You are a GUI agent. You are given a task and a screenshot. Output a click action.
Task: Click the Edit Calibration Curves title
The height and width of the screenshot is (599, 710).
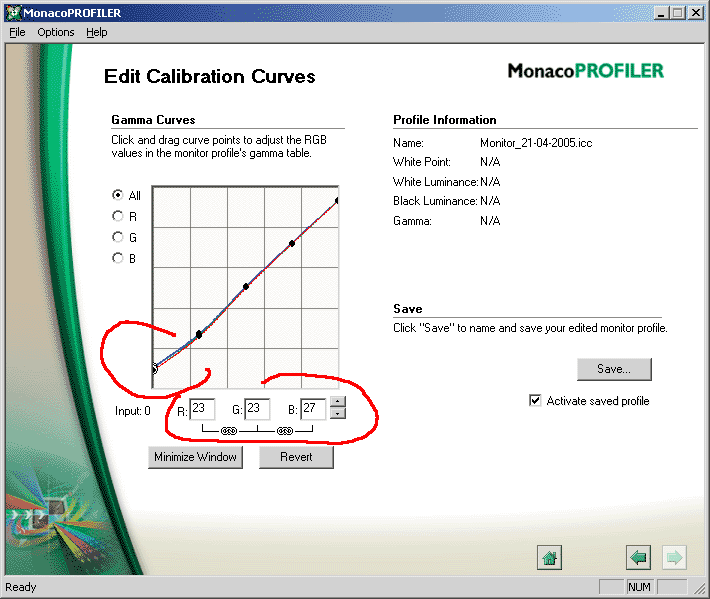tap(210, 77)
